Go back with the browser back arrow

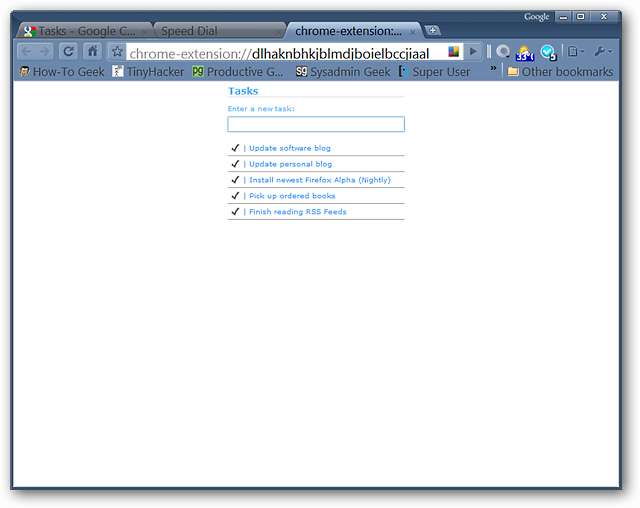tap(27, 52)
